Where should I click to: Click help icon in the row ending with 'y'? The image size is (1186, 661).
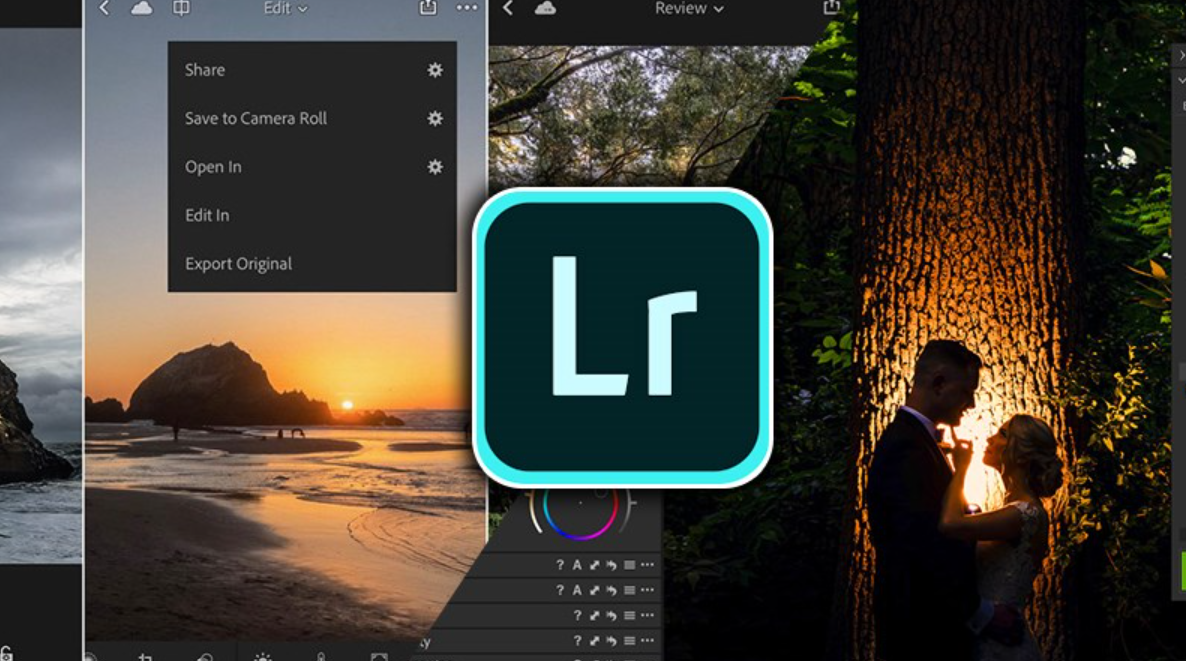(577, 641)
